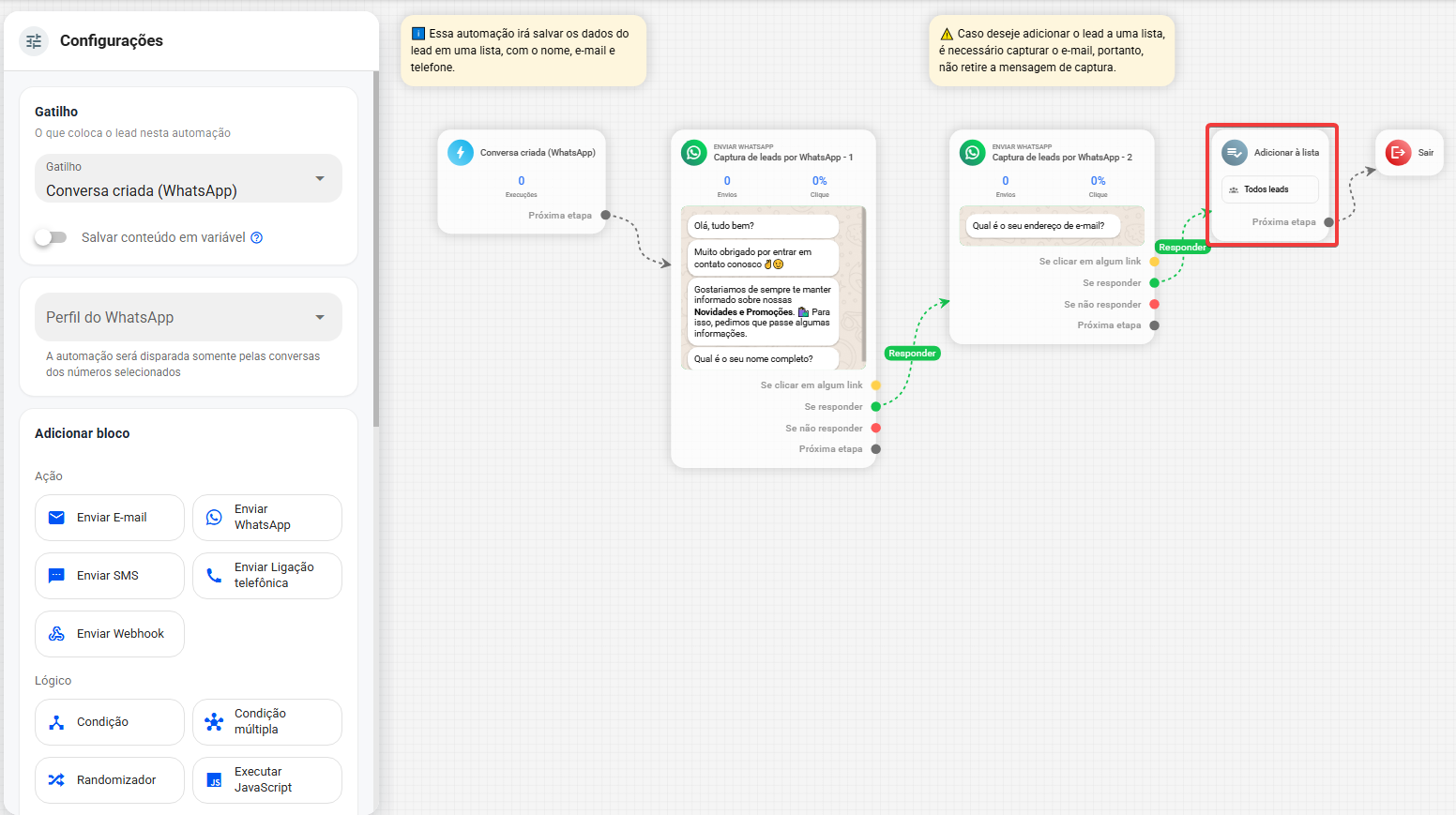The height and width of the screenshot is (815, 1456).
Task: Click the Clique 0% value on Captura - 2
Action: (1099, 181)
